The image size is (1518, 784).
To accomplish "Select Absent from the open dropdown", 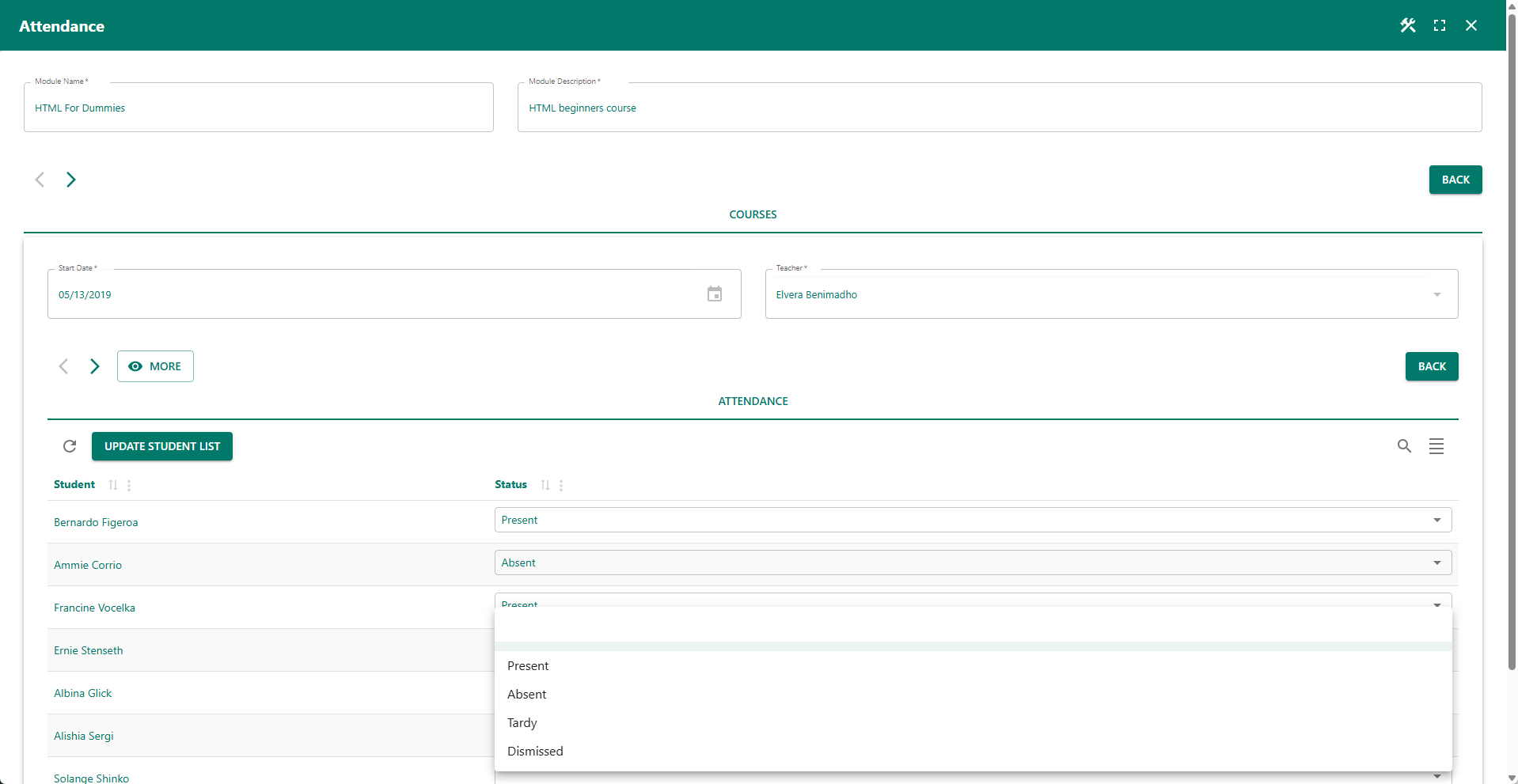I will point(527,694).
